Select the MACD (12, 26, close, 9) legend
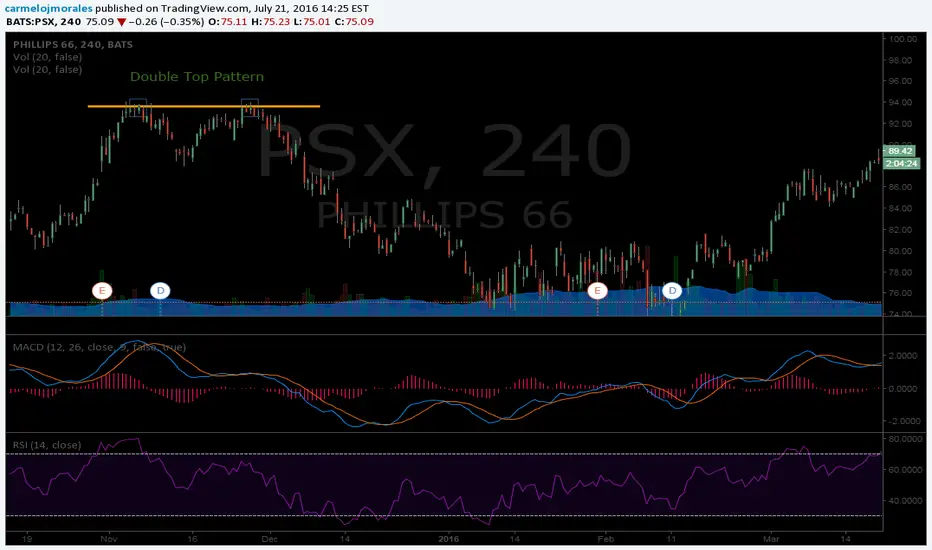The image size is (932, 550). coord(99,347)
